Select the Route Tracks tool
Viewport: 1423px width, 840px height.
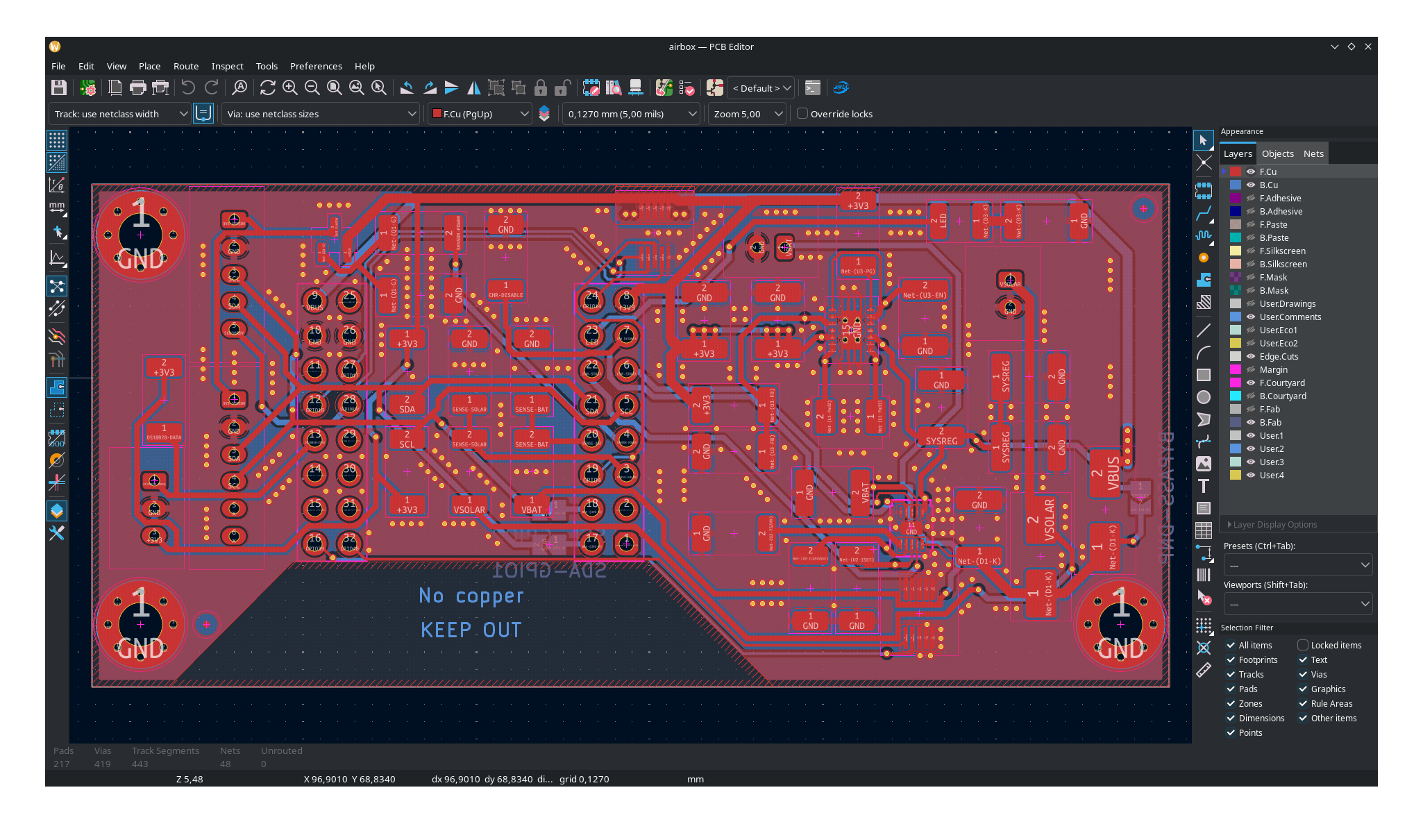click(x=1204, y=213)
